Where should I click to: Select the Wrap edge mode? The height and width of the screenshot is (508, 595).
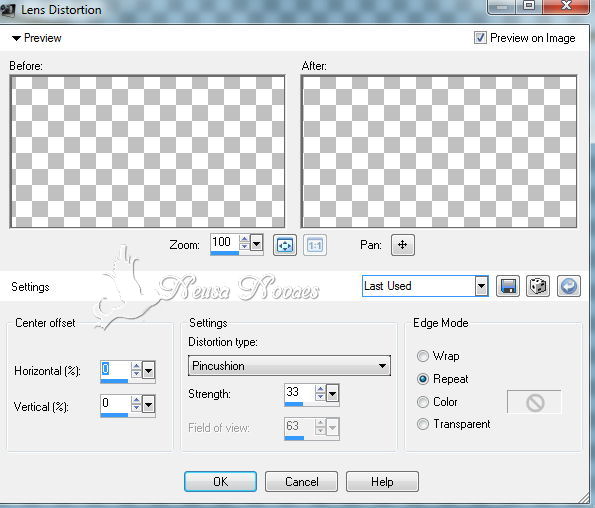point(423,356)
